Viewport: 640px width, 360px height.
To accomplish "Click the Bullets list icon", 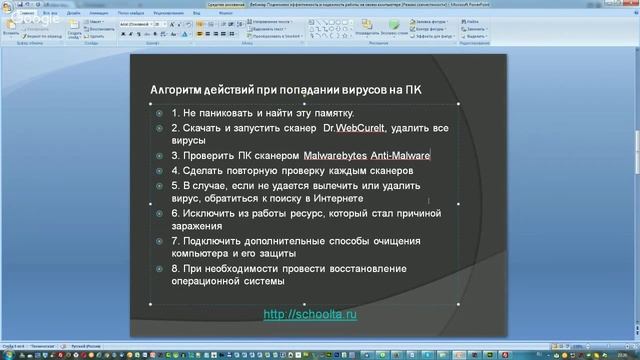I will coord(200,24).
